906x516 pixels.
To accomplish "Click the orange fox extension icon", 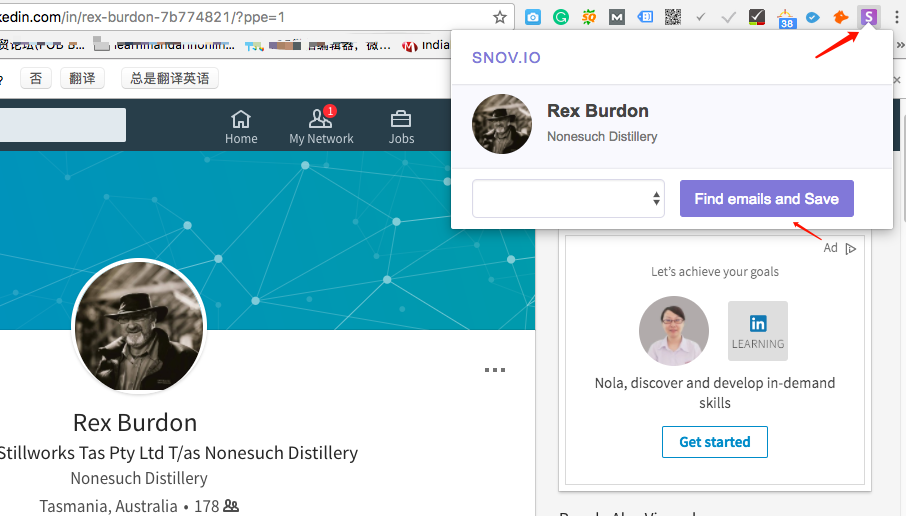I will click(841, 17).
